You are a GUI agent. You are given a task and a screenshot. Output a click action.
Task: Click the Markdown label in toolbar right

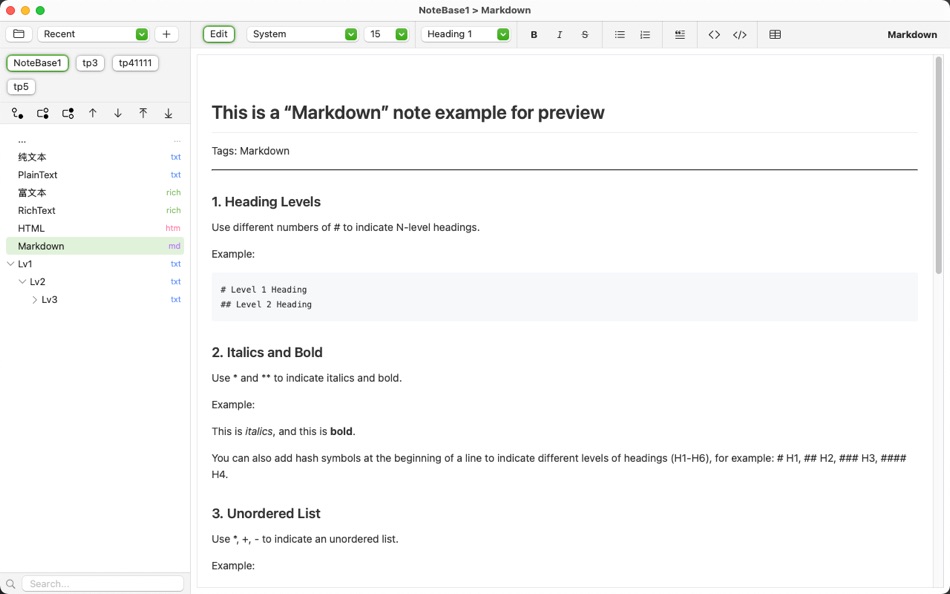pos(912,35)
